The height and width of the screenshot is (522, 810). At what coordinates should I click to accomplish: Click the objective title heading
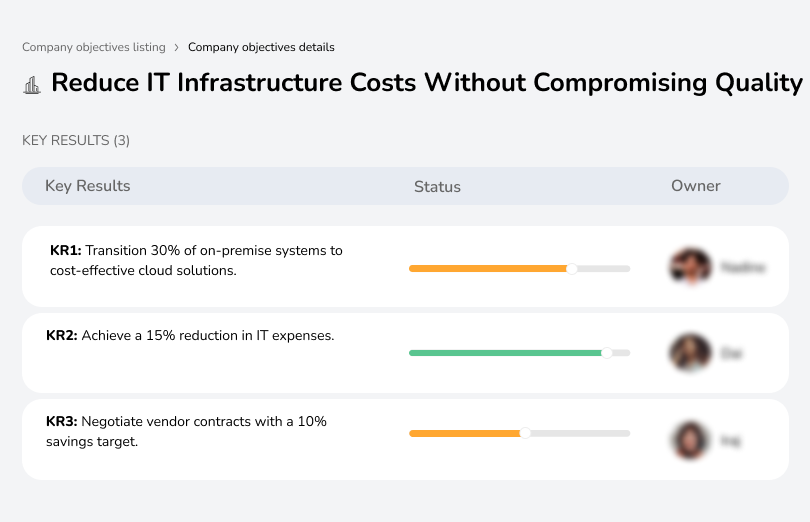427,83
